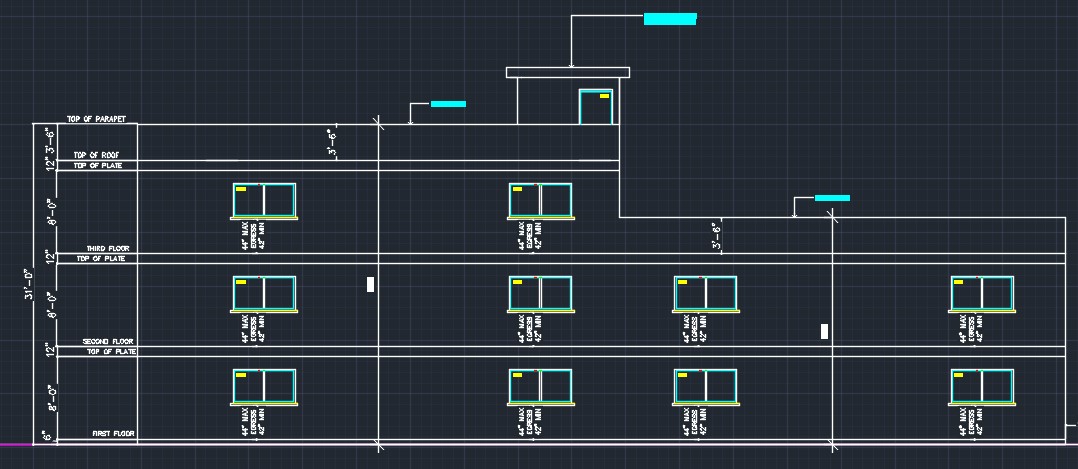
Task: Select the penthouse roof slab rectangle
Action: click(x=568, y=72)
